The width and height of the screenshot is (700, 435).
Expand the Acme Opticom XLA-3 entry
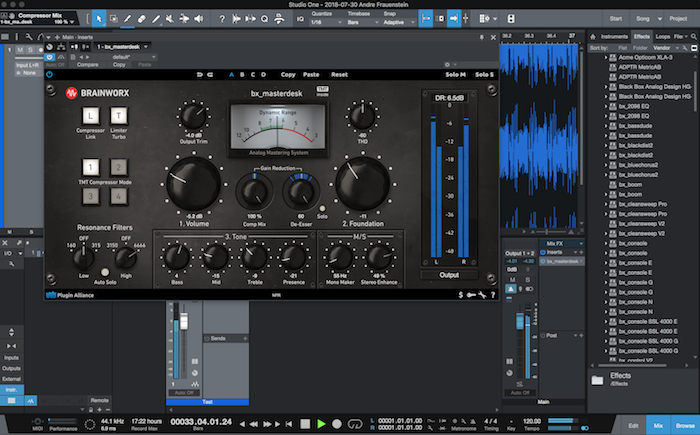point(606,57)
